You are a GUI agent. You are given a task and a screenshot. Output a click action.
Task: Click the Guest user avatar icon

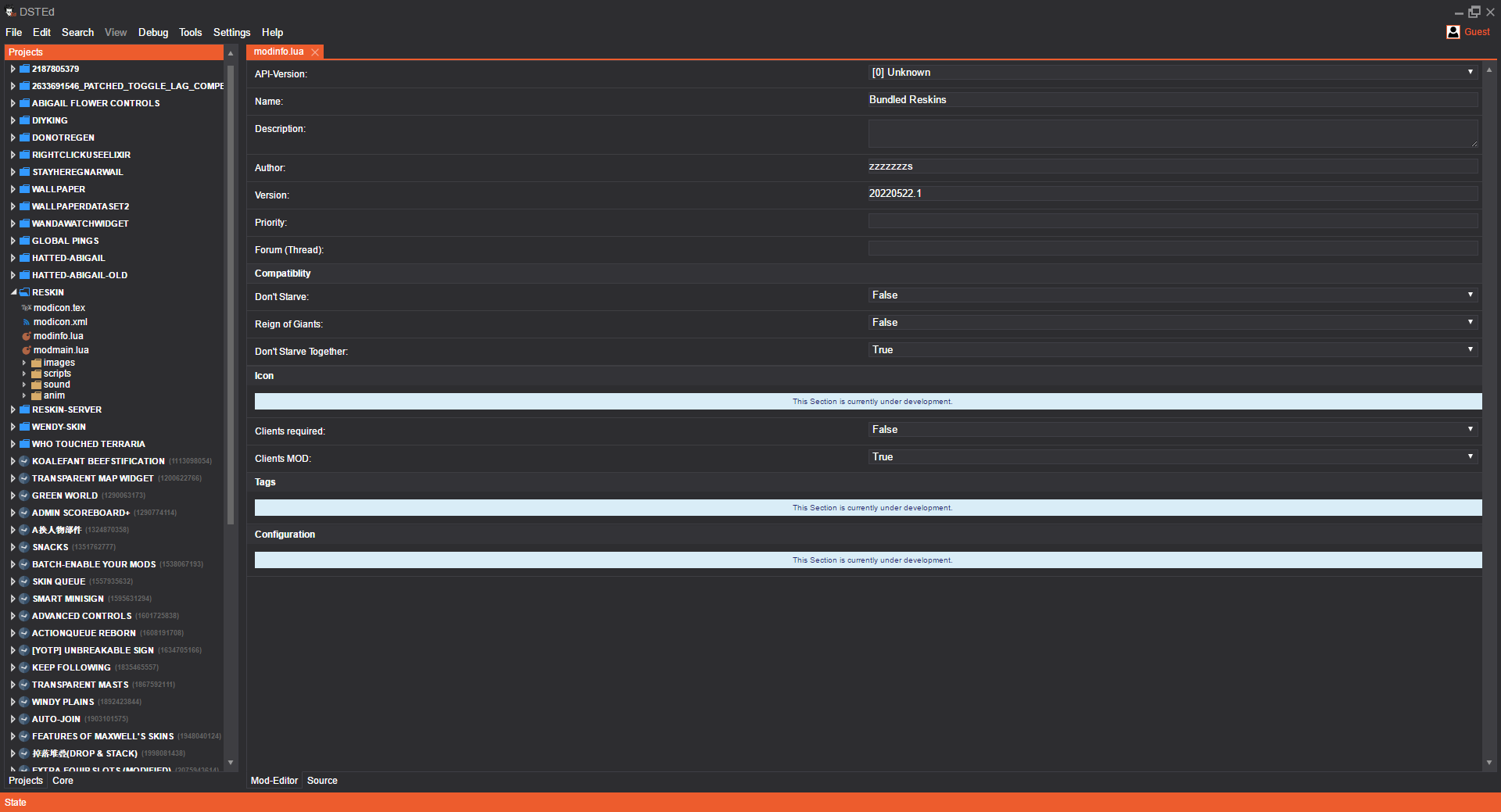(1453, 32)
